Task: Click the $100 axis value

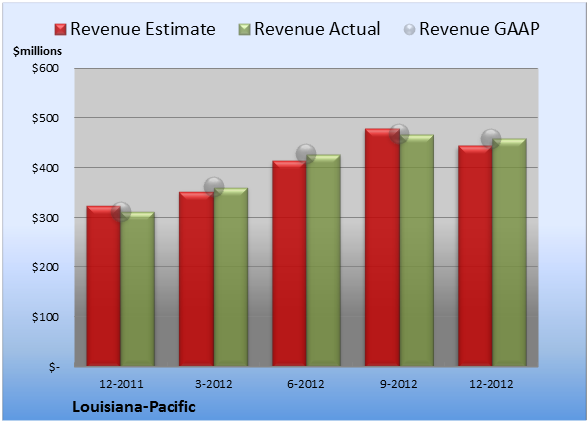Action: click(45, 317)
